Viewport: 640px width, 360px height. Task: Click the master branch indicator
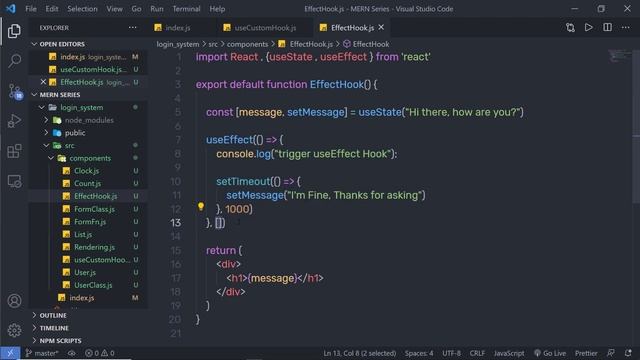click(42, 353)
